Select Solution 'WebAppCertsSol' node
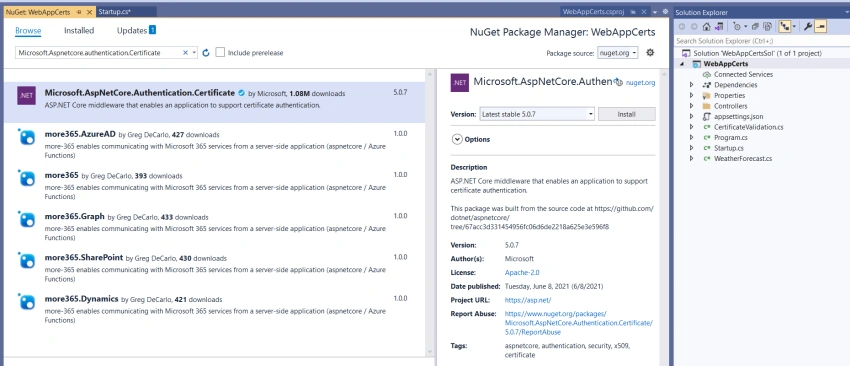 tap(757, 54)
